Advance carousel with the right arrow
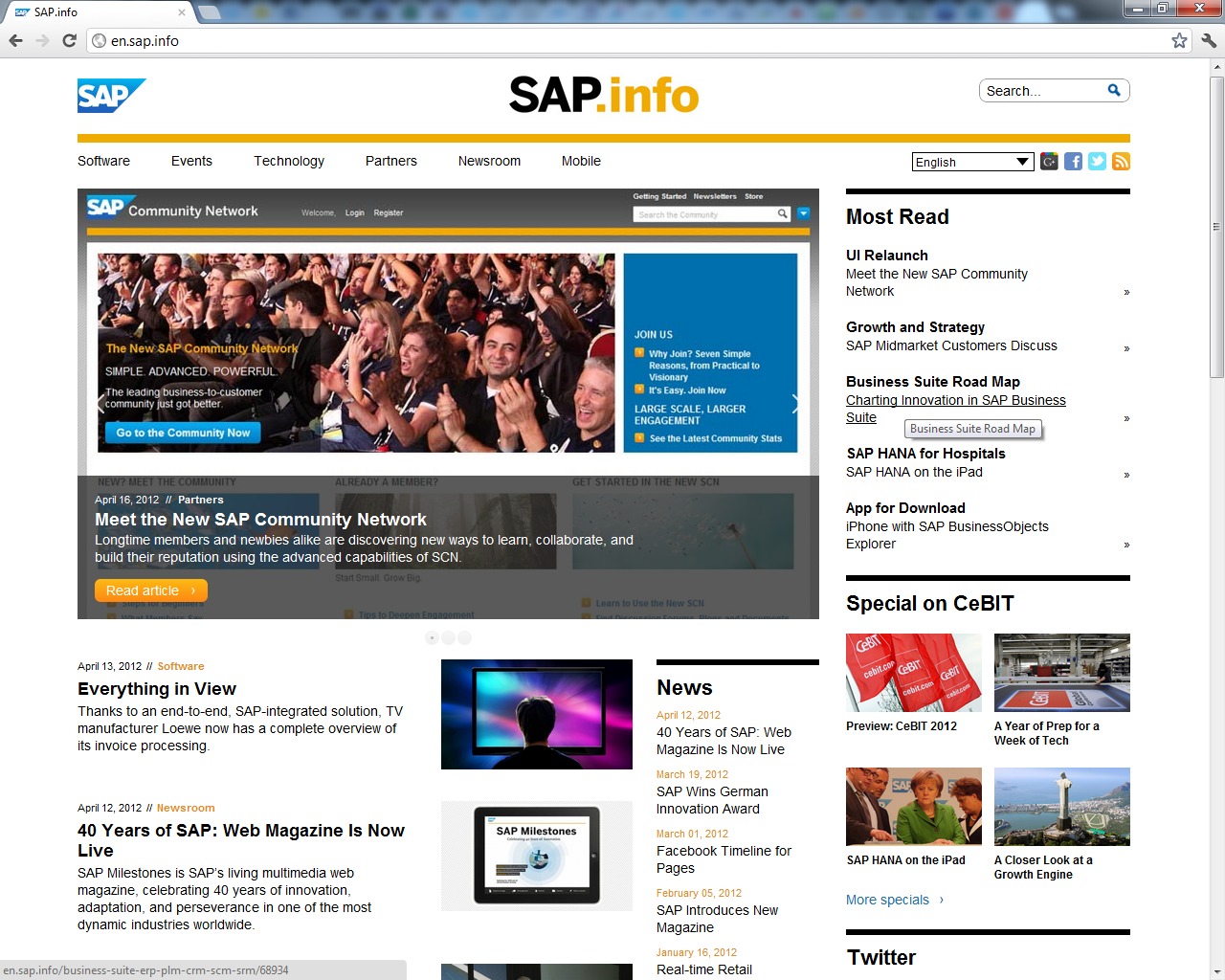 coord(795,404)
